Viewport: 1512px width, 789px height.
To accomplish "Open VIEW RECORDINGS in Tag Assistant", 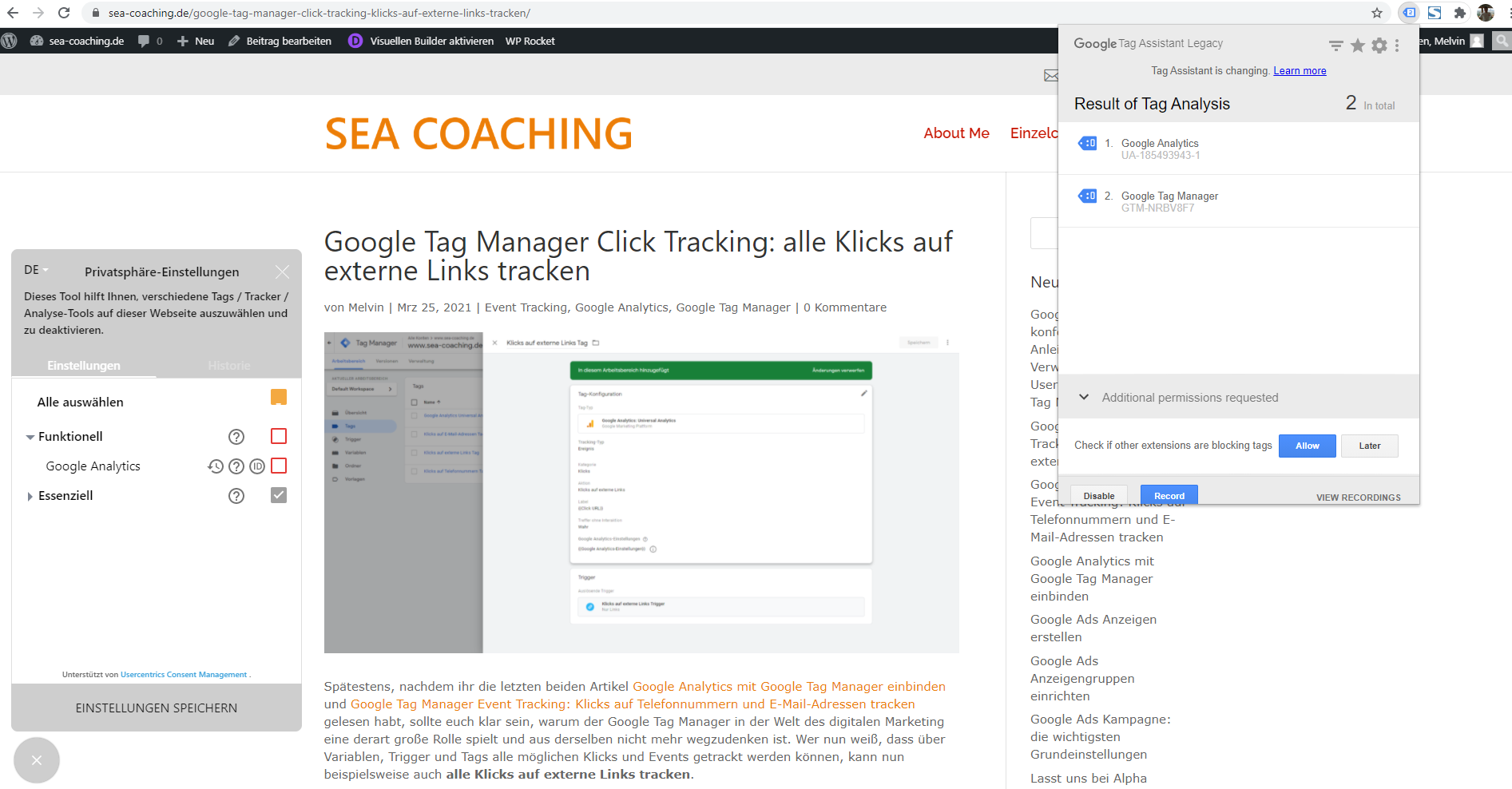I will tap(1358, 498).
